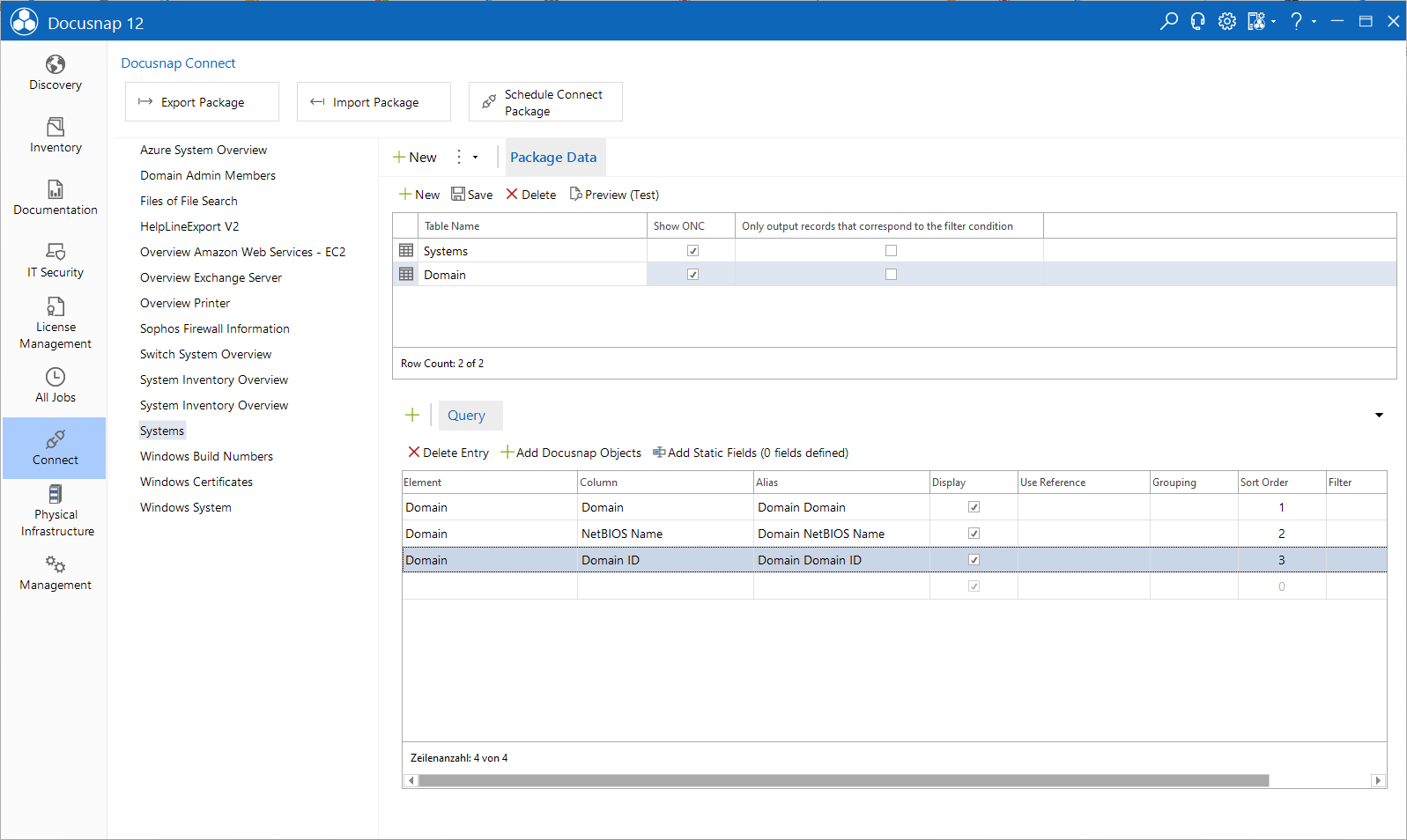Select Windows Certificates package
The height and width of the screenshot is (840, 1407).
point(196,482)
